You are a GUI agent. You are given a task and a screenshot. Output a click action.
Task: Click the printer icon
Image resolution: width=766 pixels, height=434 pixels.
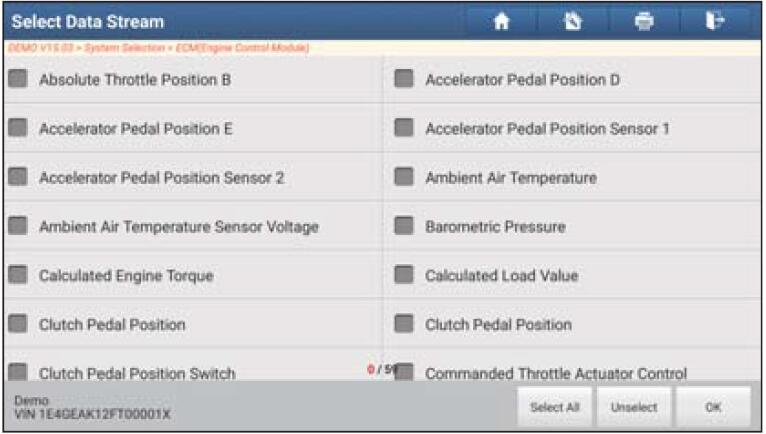643,22
